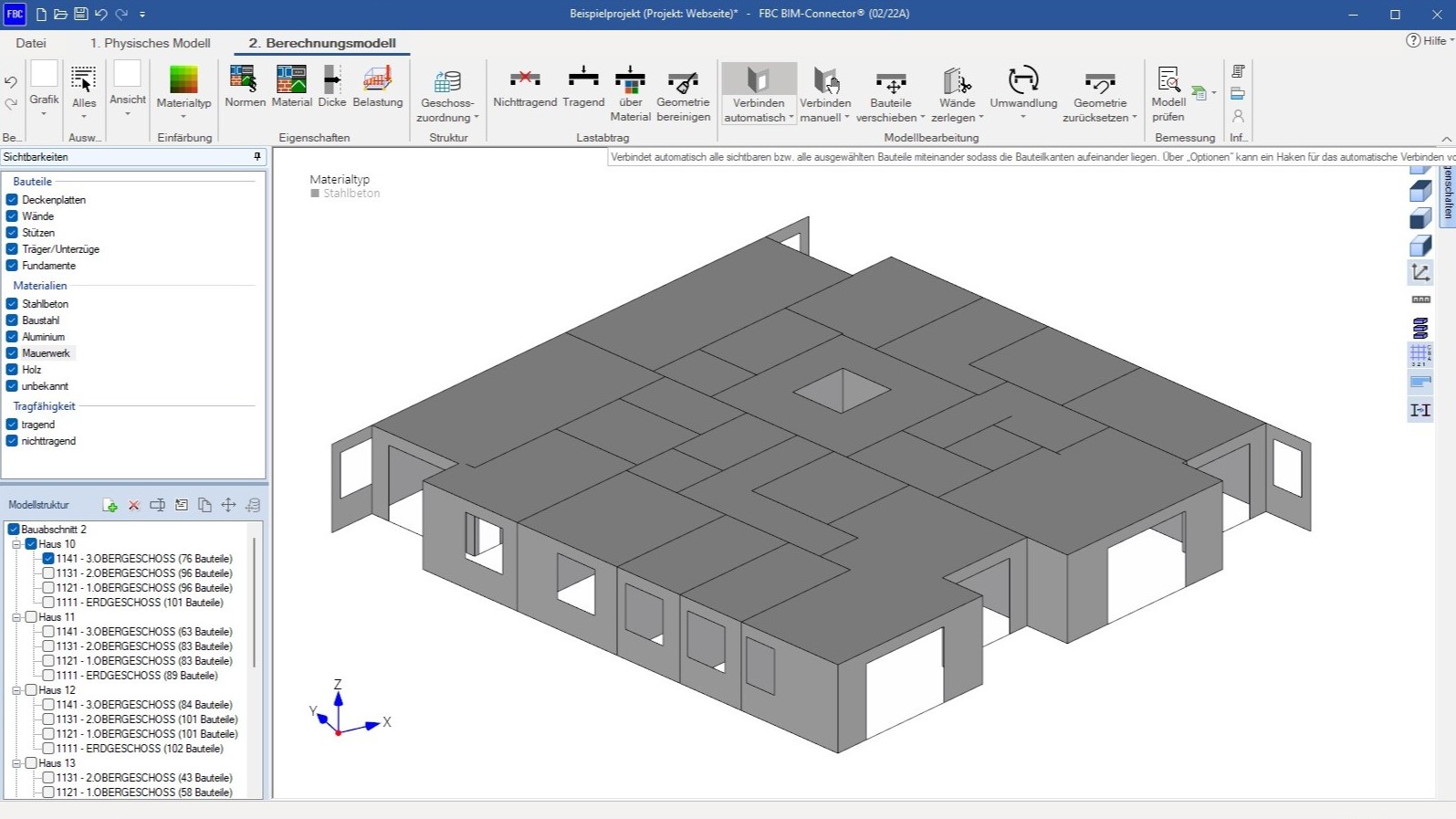Open the Datei menu
The image size is (1456, 819).
[31, 43]
